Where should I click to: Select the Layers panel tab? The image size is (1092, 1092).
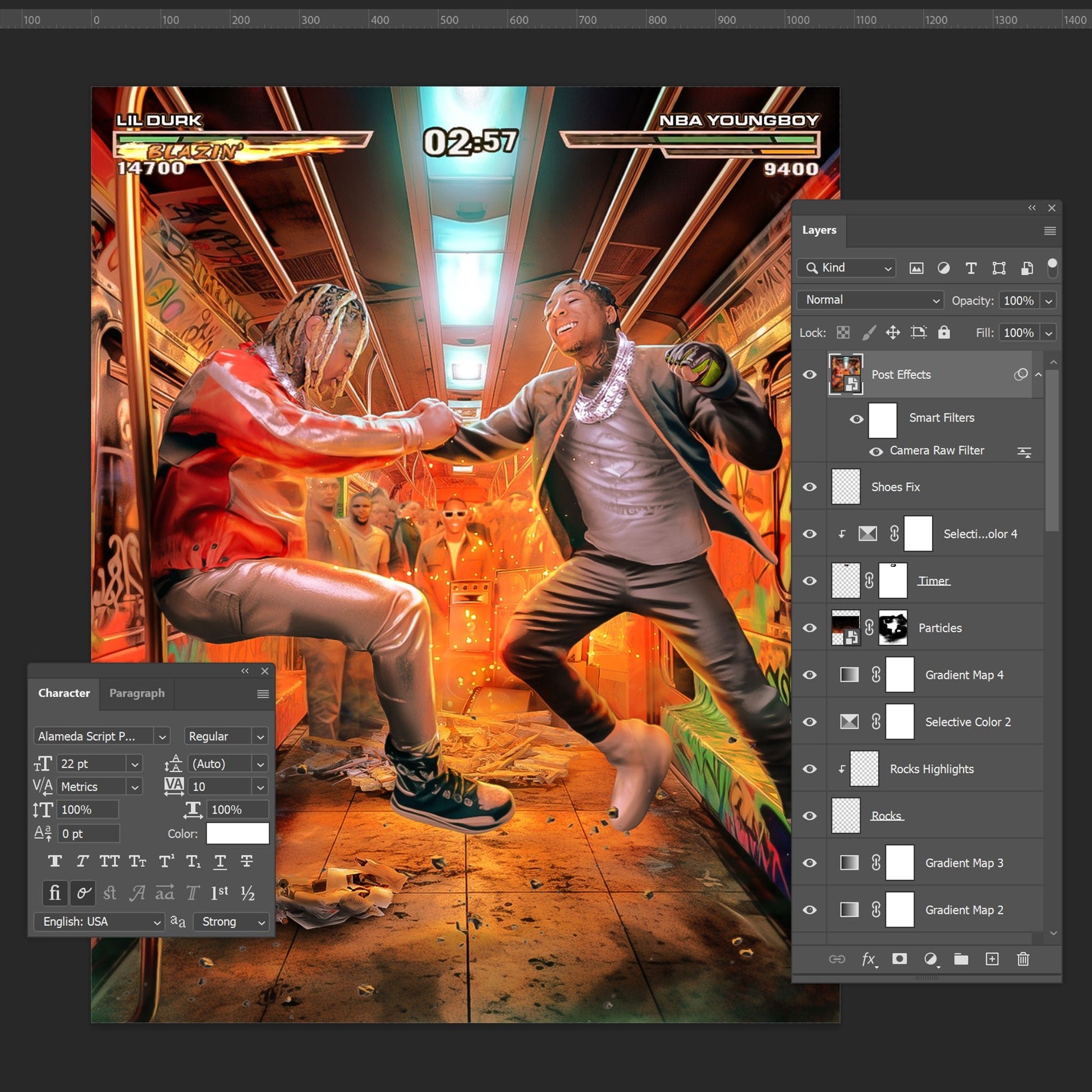(819, 230)
